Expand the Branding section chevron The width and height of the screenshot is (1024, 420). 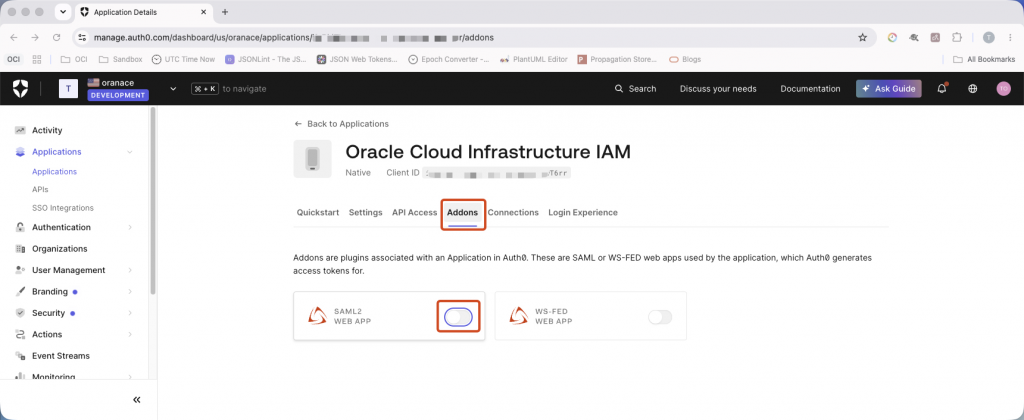pos(129,291)
